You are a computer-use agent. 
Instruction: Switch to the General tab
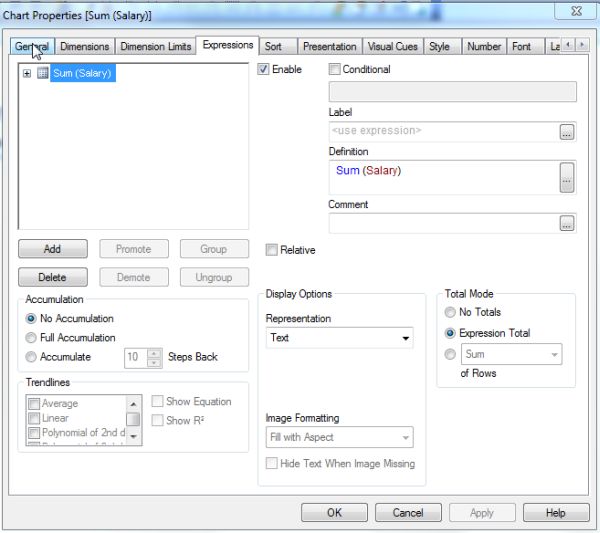pos(32,47)
